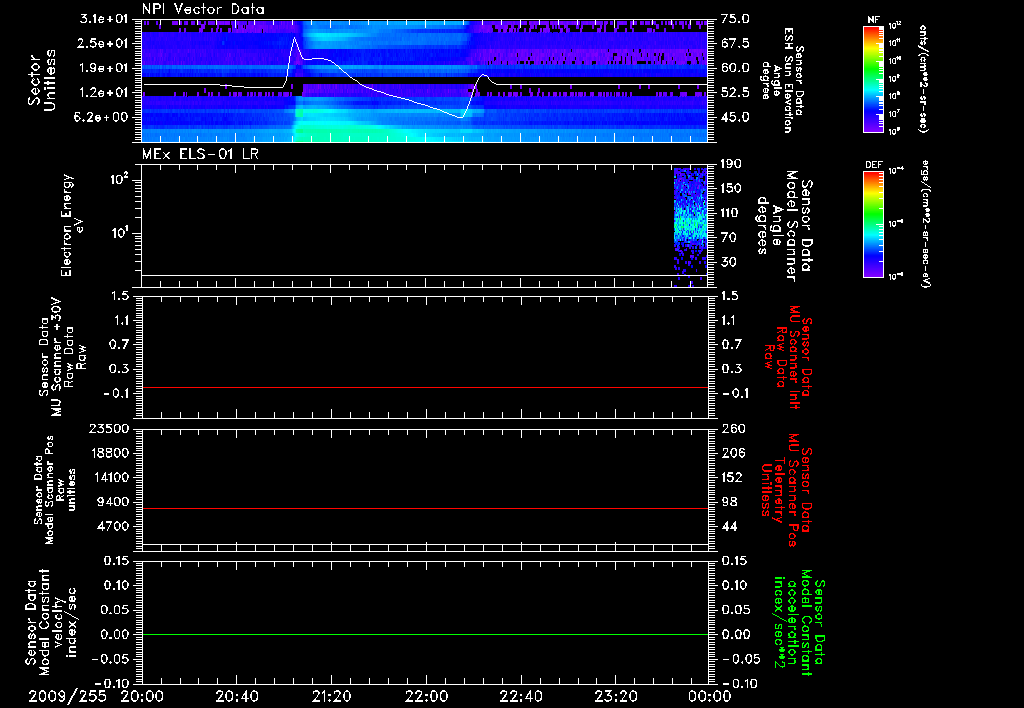1024x708 pixels.
Task: Click the MEx ELS-01 LR panel title
Action: pos(200,154)
